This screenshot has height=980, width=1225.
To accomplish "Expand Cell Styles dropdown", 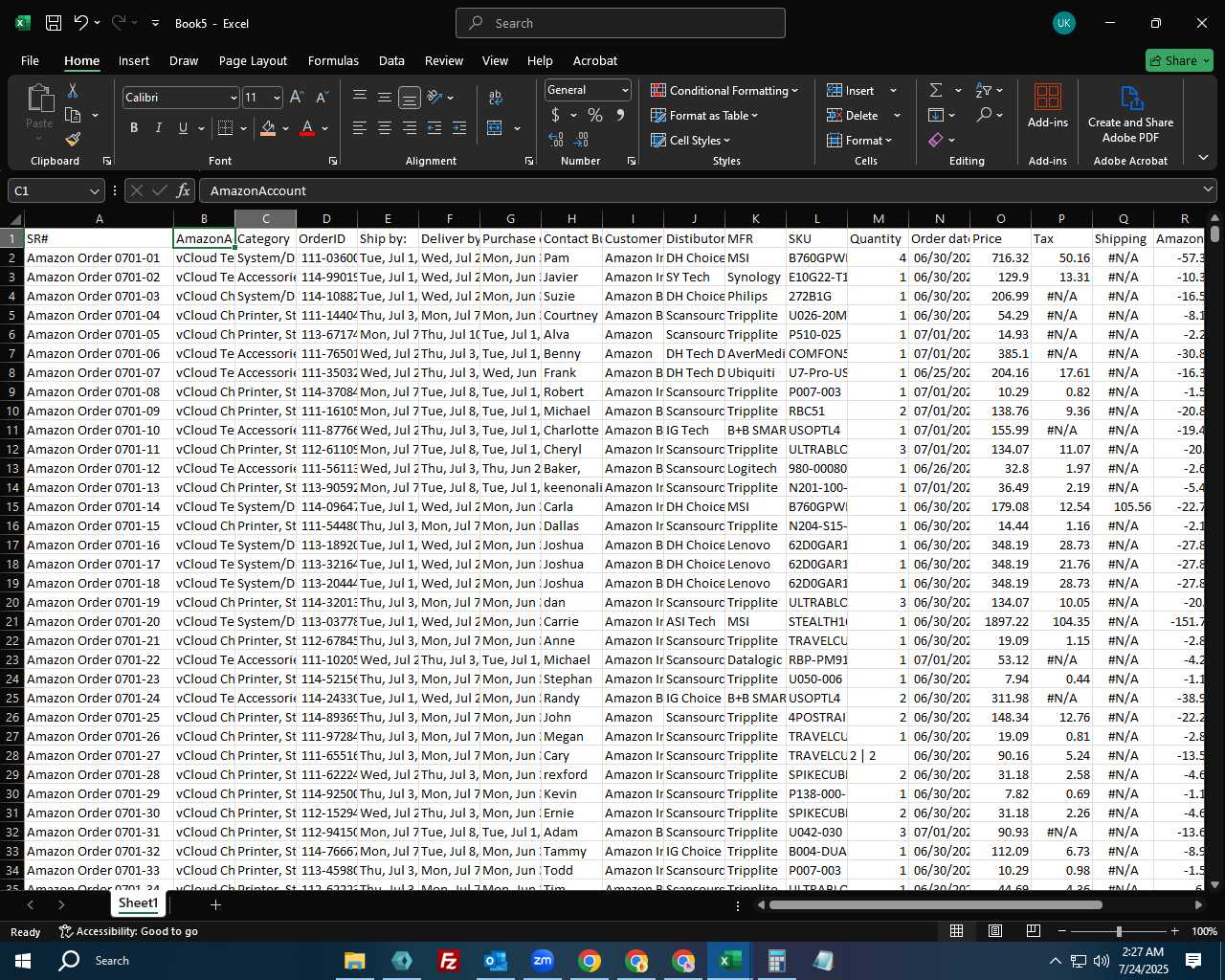I will (690, 140).
